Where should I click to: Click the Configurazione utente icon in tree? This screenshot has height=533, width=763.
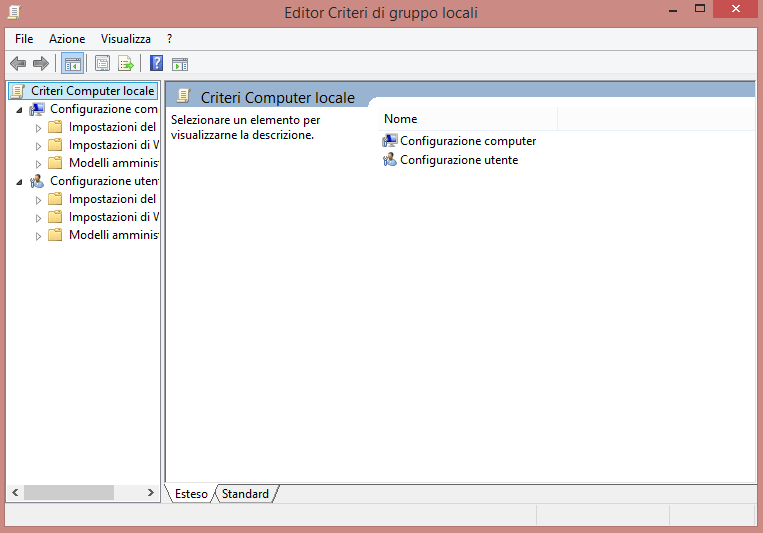(37, 181)
